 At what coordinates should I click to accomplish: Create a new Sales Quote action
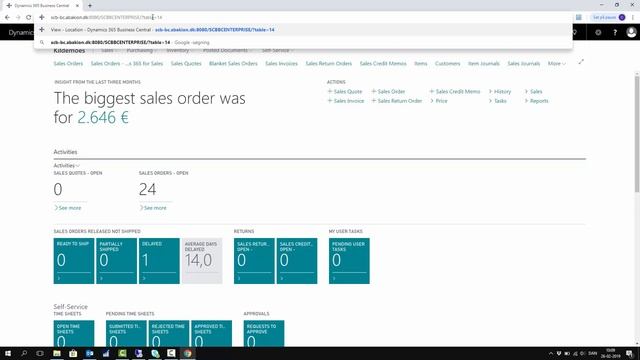click(x=345, y=91)
